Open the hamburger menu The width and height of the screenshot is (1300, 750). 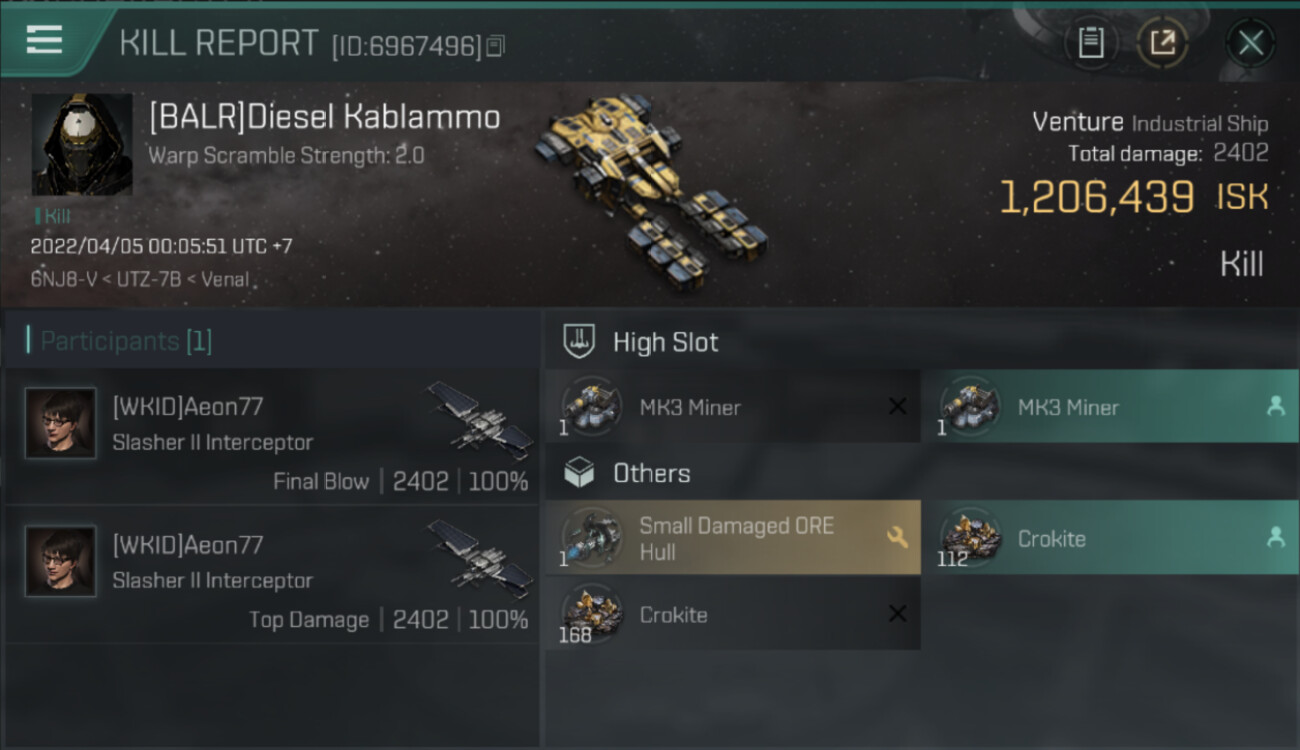tap(44, 40)
